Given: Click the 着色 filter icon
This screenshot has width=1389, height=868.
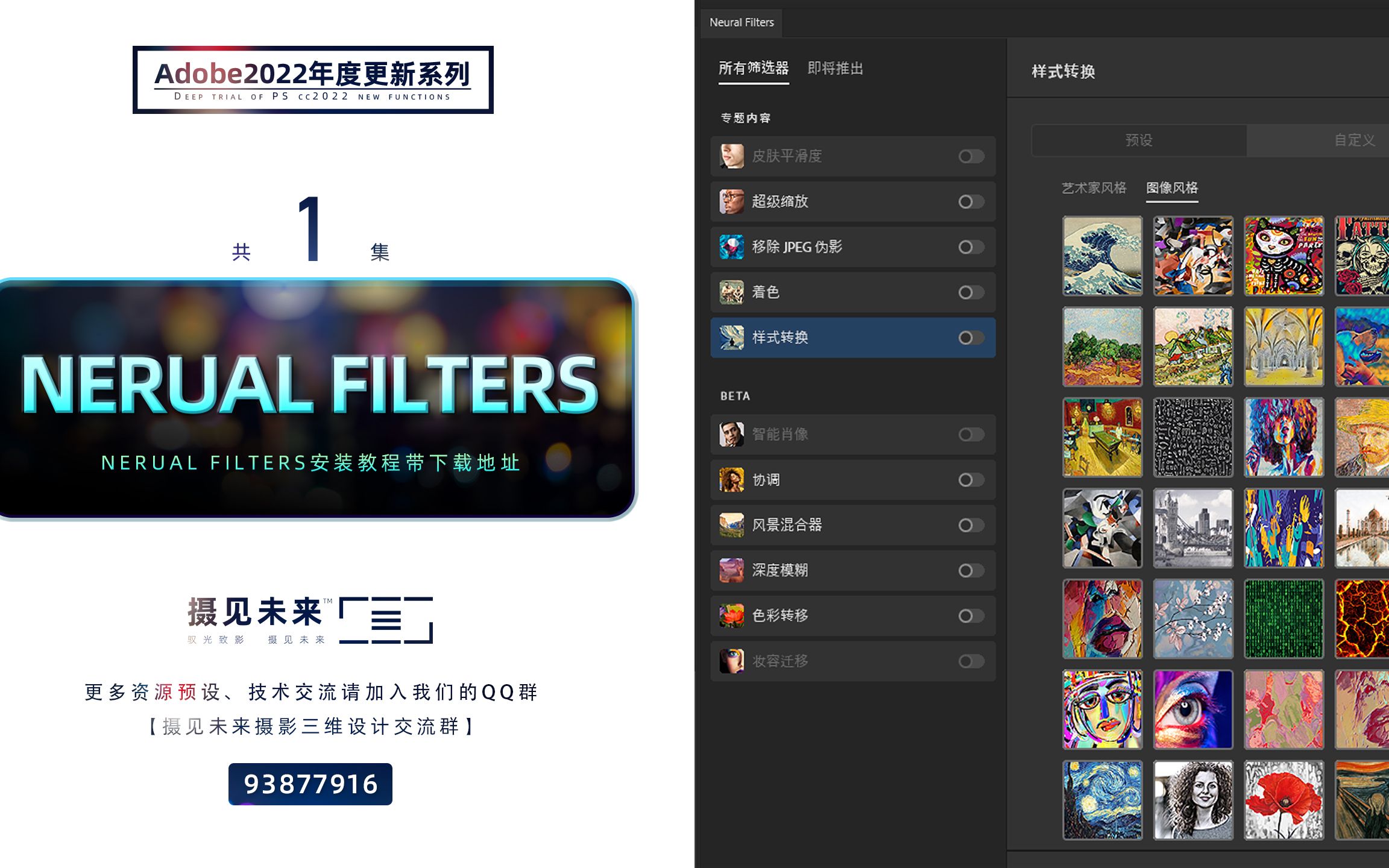Looking at the screenshot, I should point(731,292).
